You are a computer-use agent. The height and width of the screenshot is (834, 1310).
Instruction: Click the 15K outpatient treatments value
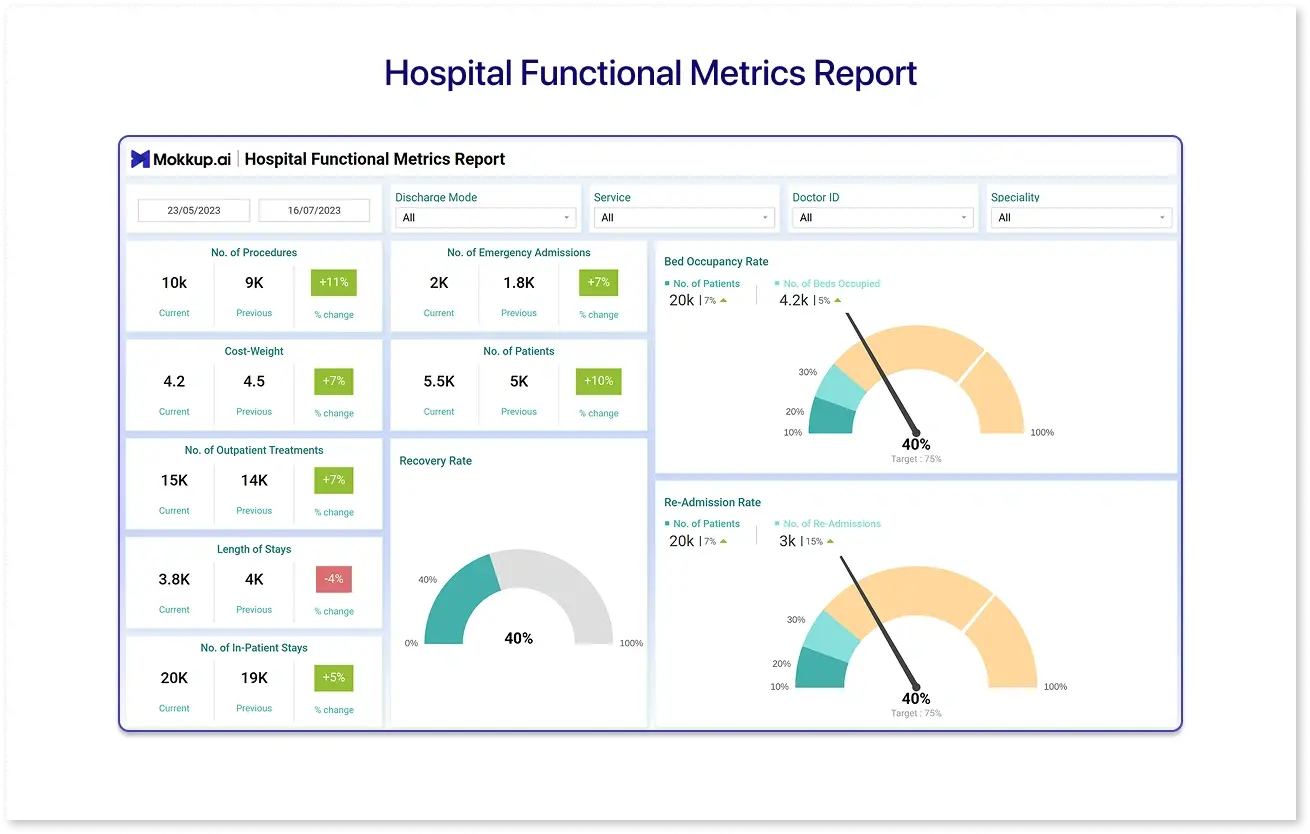tap(174, 480)
